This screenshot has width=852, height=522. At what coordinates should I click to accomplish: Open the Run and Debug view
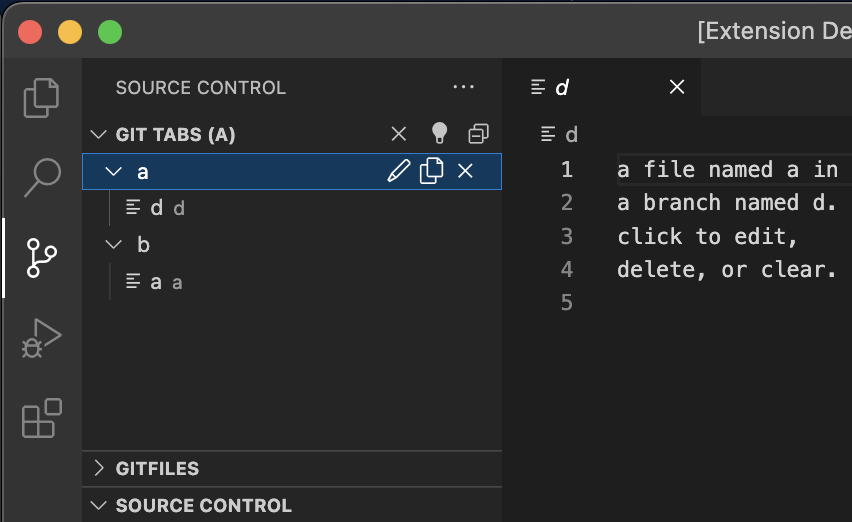coord(41,338)
